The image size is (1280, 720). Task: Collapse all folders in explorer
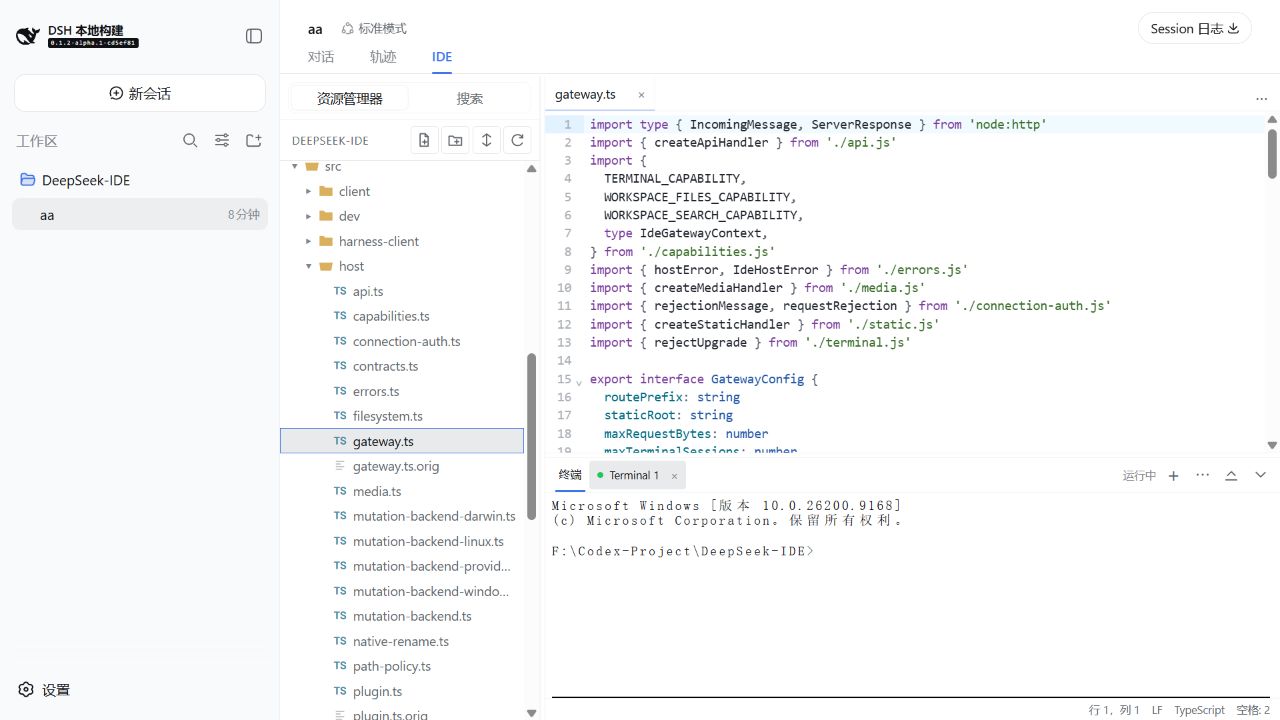pyautogui.click(x=487, y=141)
